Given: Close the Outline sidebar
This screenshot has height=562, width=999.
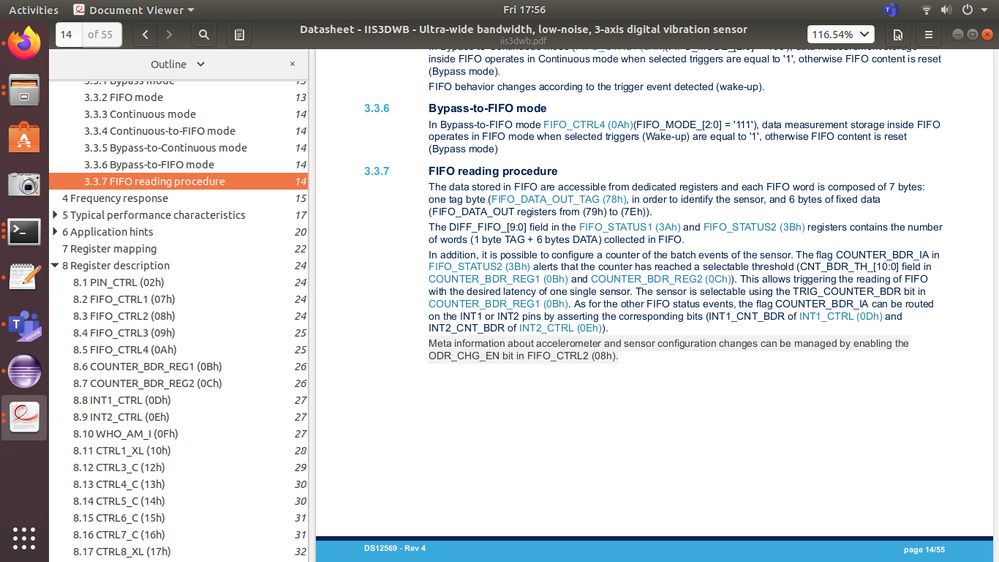Looking at the screenshot, I should tap(292, 64).
